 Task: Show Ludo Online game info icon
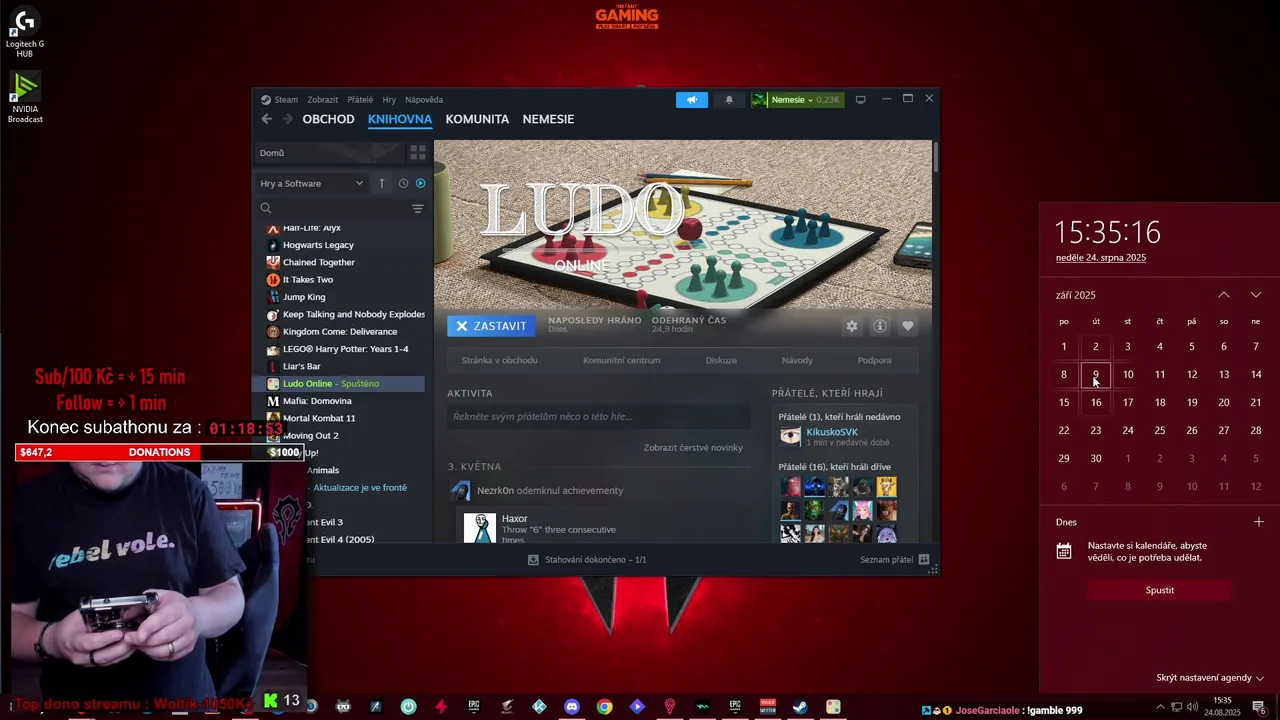[x=880, y=326]
